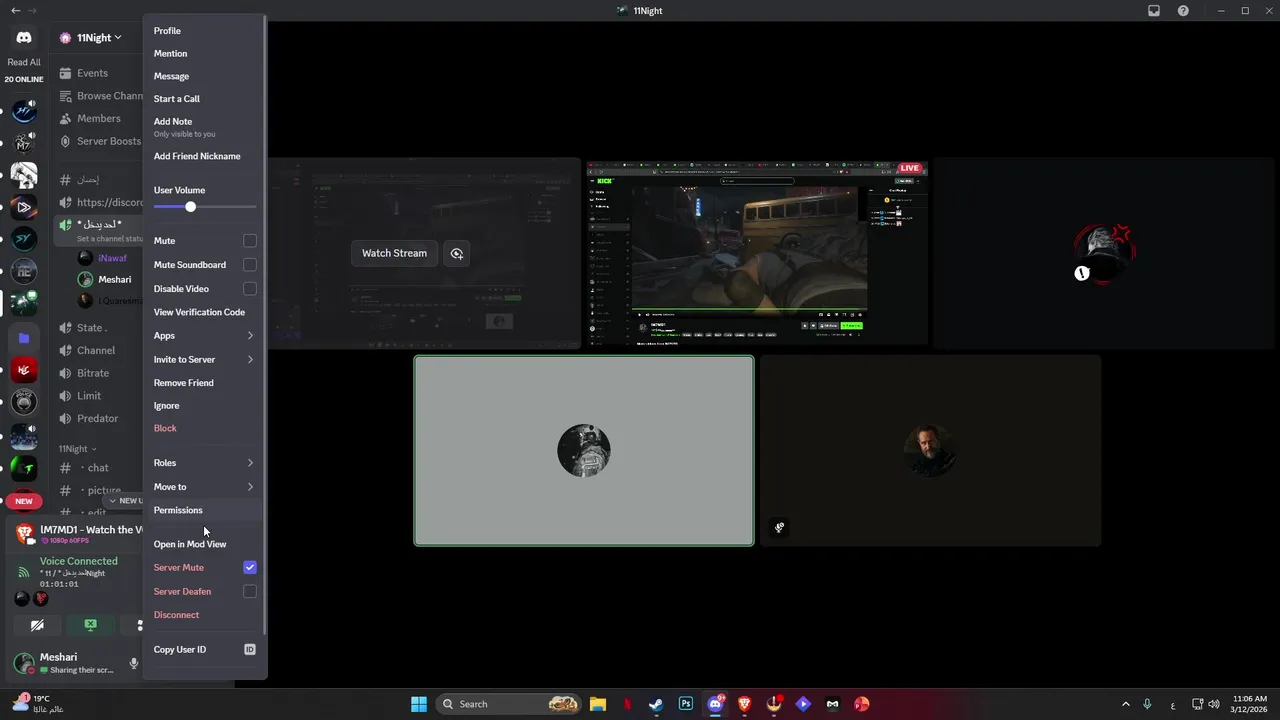1280x720 pixels.
Task: Click the Discord taskbar icon
Action: point(715,704)
